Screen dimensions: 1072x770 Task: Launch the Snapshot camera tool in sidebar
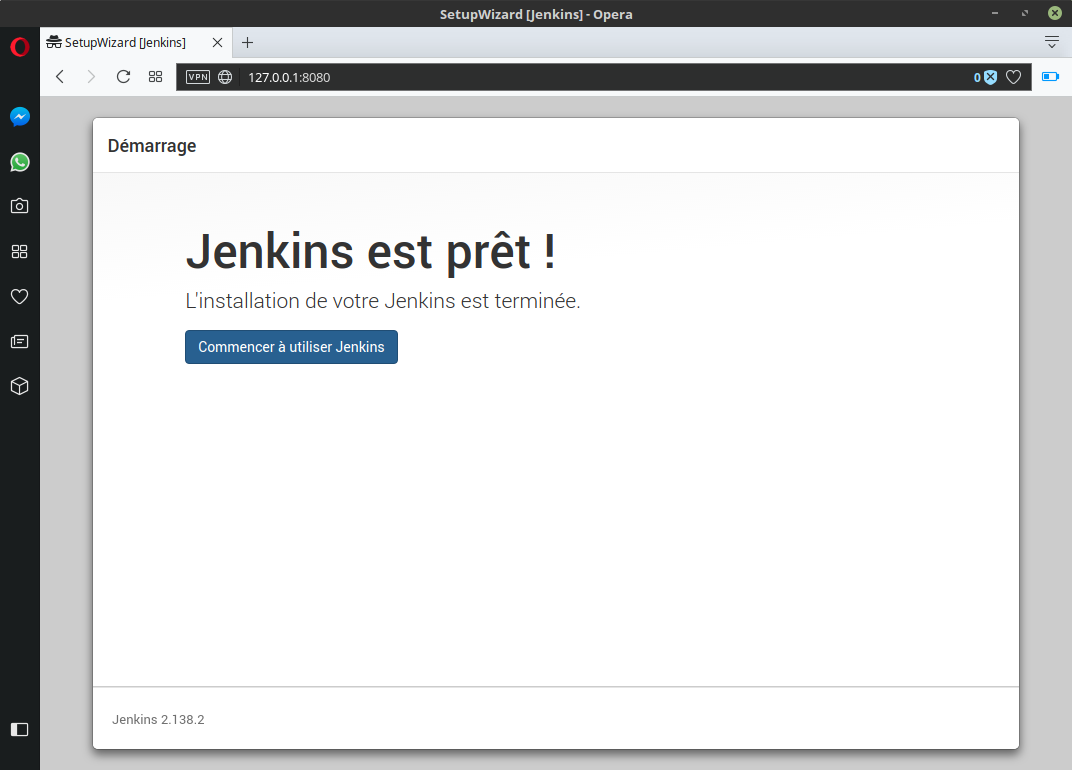19,206
